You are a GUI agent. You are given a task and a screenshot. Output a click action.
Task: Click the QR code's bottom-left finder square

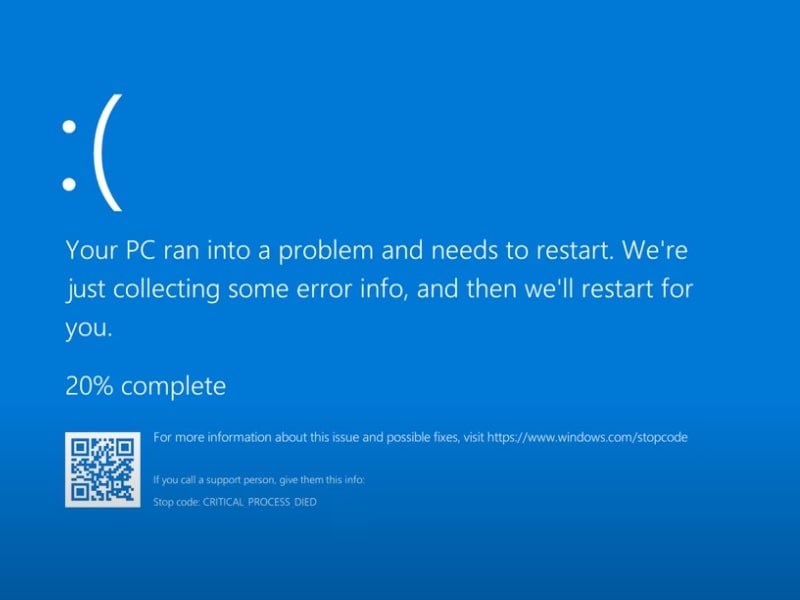tap(80, 492)
